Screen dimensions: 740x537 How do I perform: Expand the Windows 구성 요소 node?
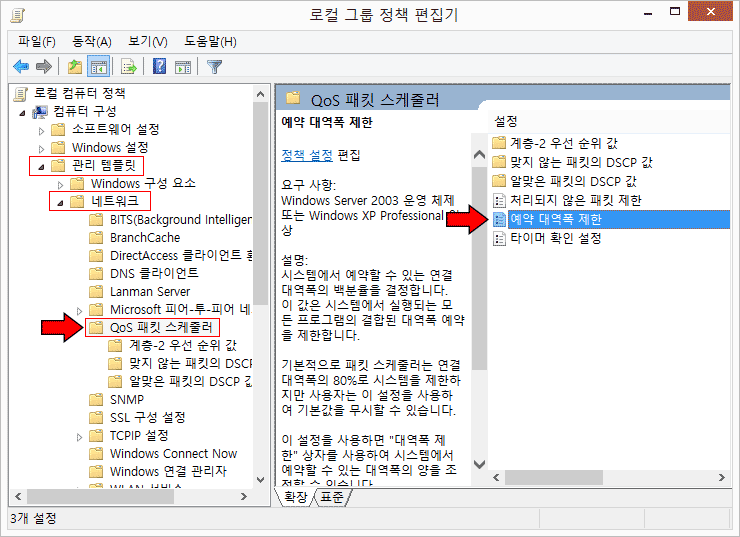(60, 185)
